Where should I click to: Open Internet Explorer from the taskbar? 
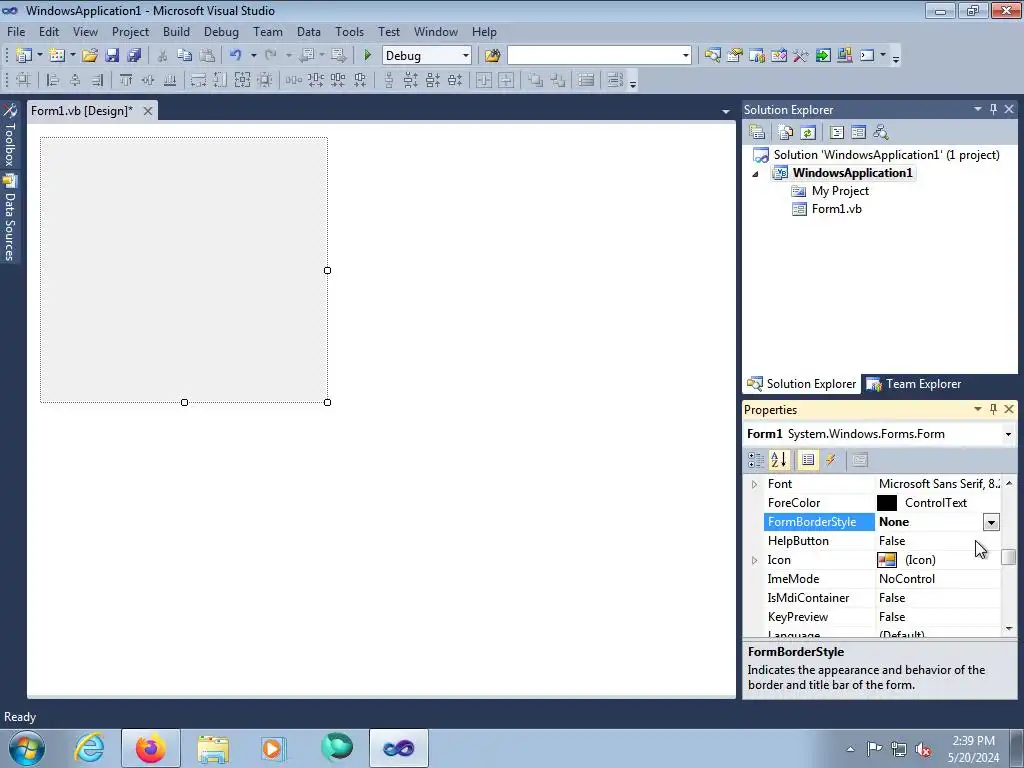[89, 748]
